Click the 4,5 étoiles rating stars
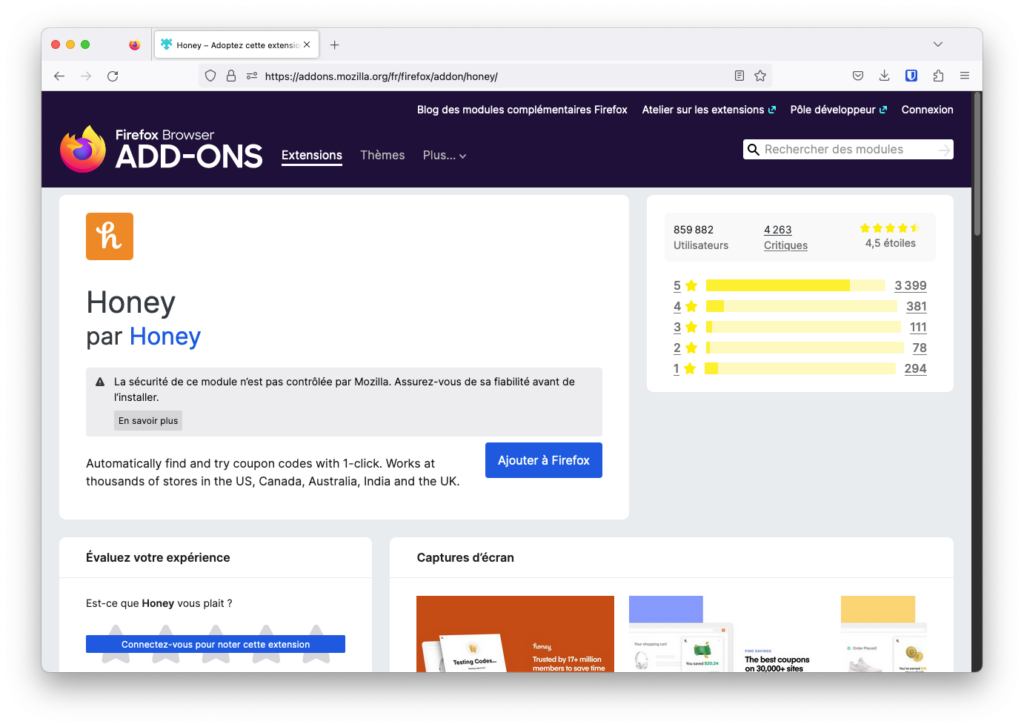 tap(889, 228)
